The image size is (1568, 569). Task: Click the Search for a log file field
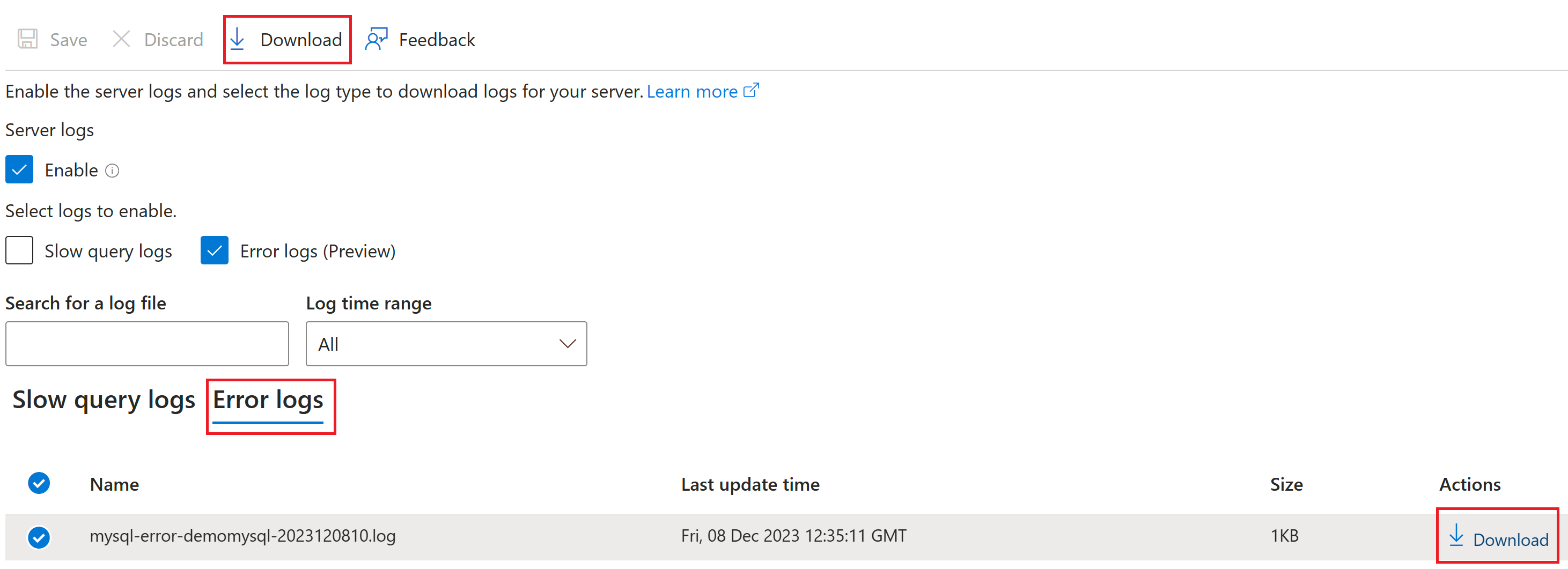pos(148,344)
